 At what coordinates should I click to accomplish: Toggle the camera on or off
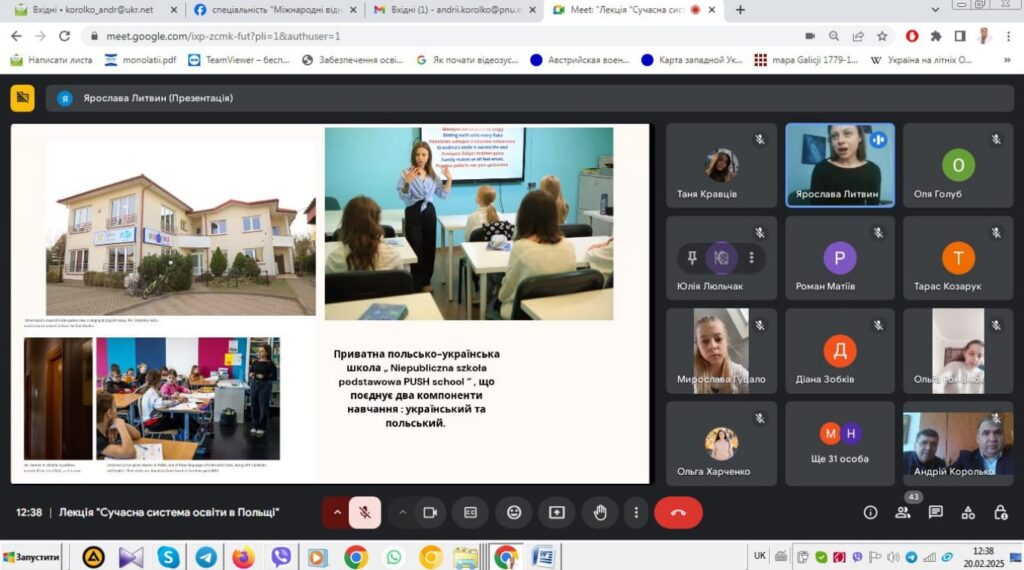pos(430,512)
